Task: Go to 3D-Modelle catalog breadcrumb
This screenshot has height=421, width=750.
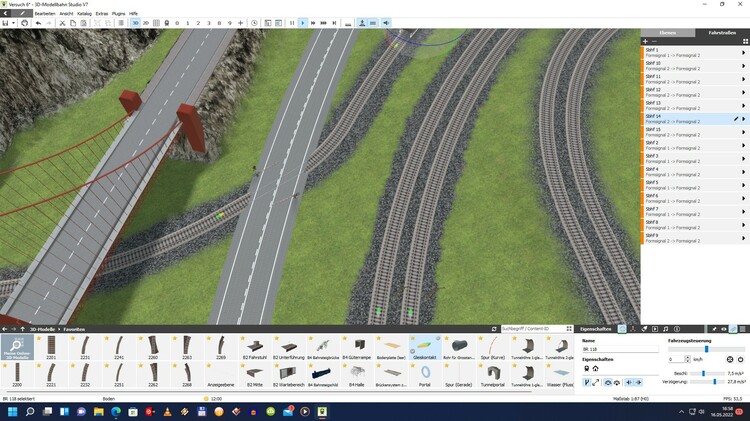Action: point(42,329)
